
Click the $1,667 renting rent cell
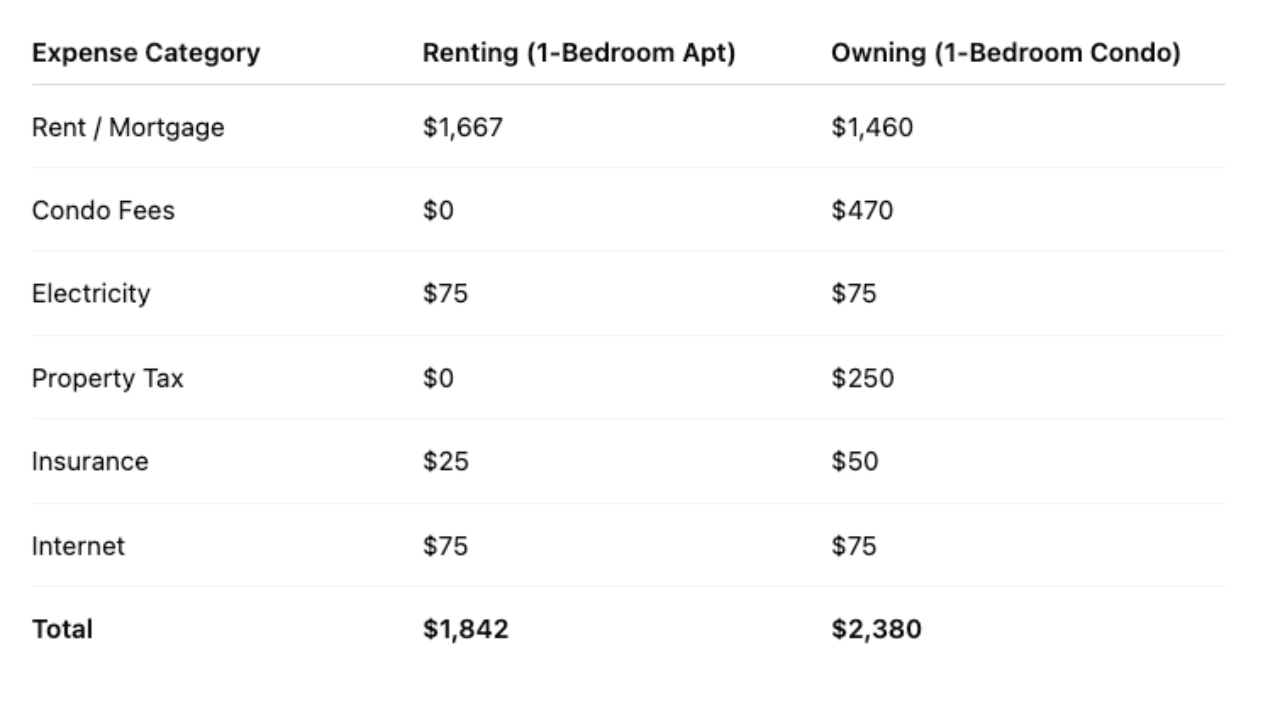[x=462, y=128]
